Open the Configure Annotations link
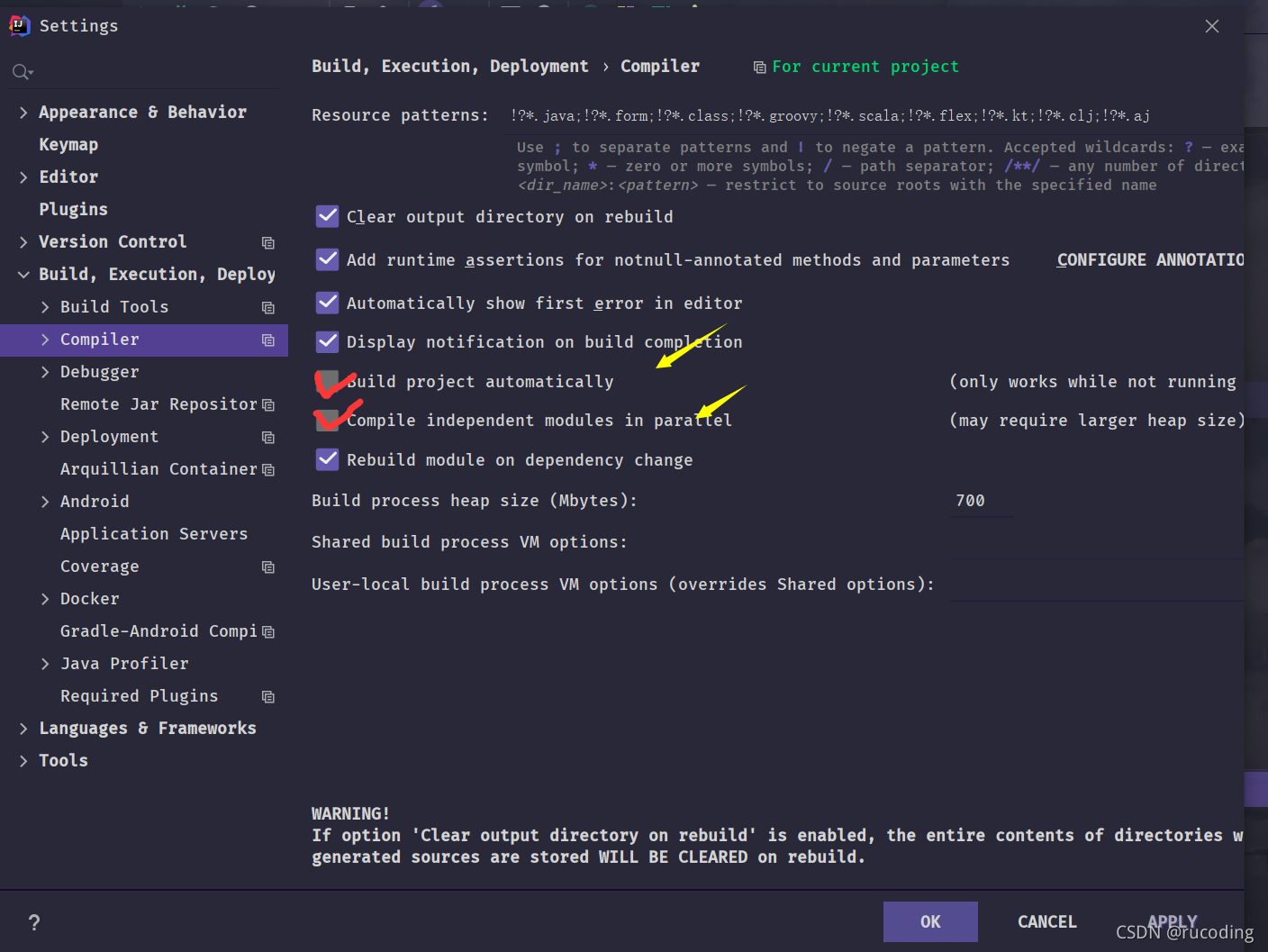Viewport: 1268px width, 952px height. point(1150,259)
